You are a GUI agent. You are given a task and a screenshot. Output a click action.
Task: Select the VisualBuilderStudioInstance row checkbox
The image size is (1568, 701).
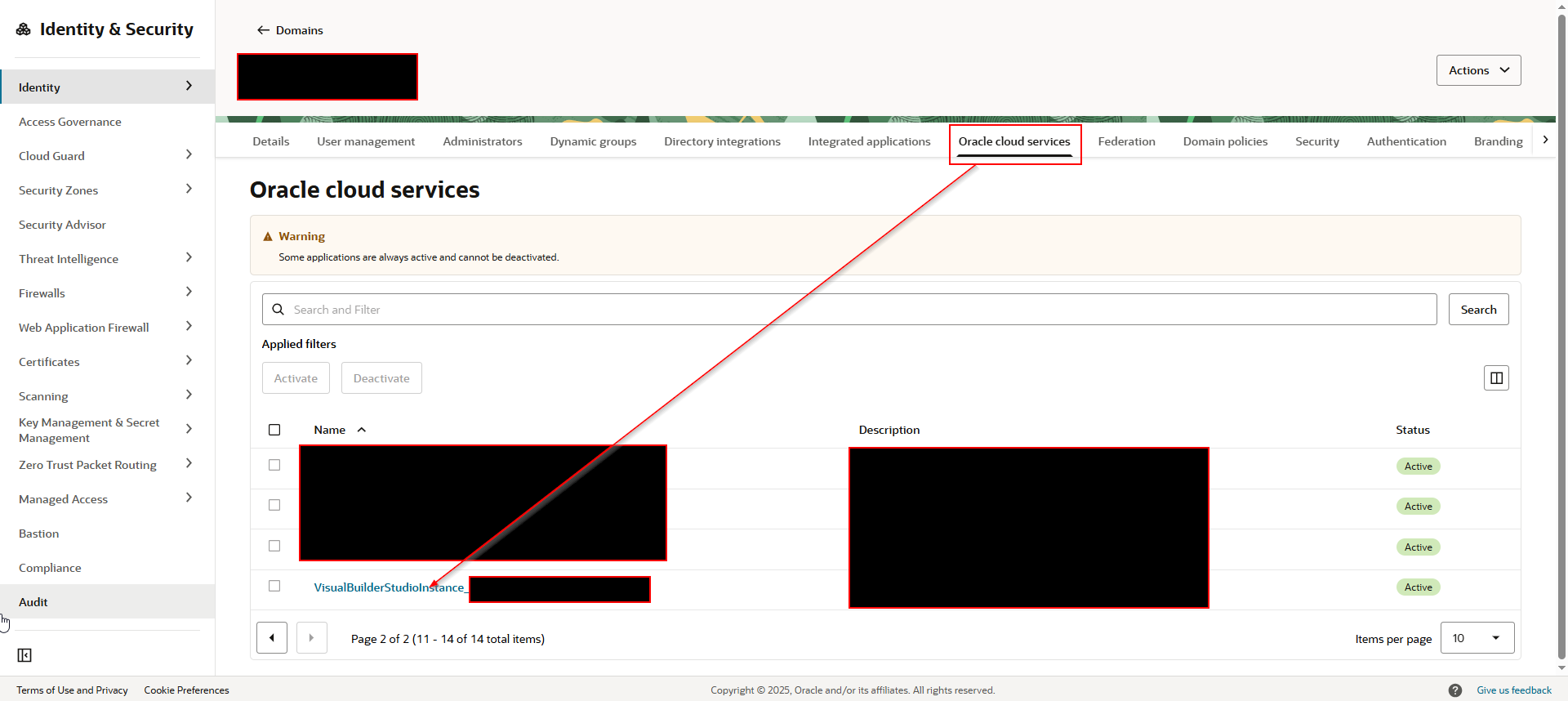(274, 586)
